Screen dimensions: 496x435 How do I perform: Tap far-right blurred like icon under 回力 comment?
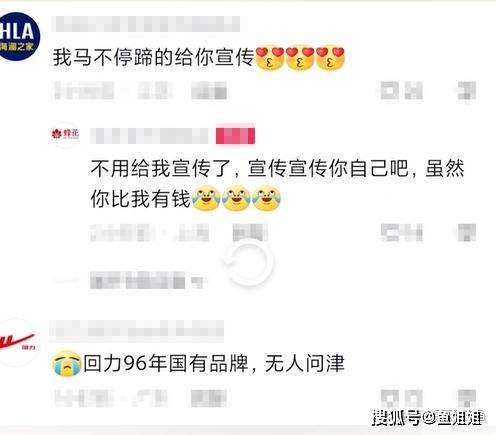[467, 398]
